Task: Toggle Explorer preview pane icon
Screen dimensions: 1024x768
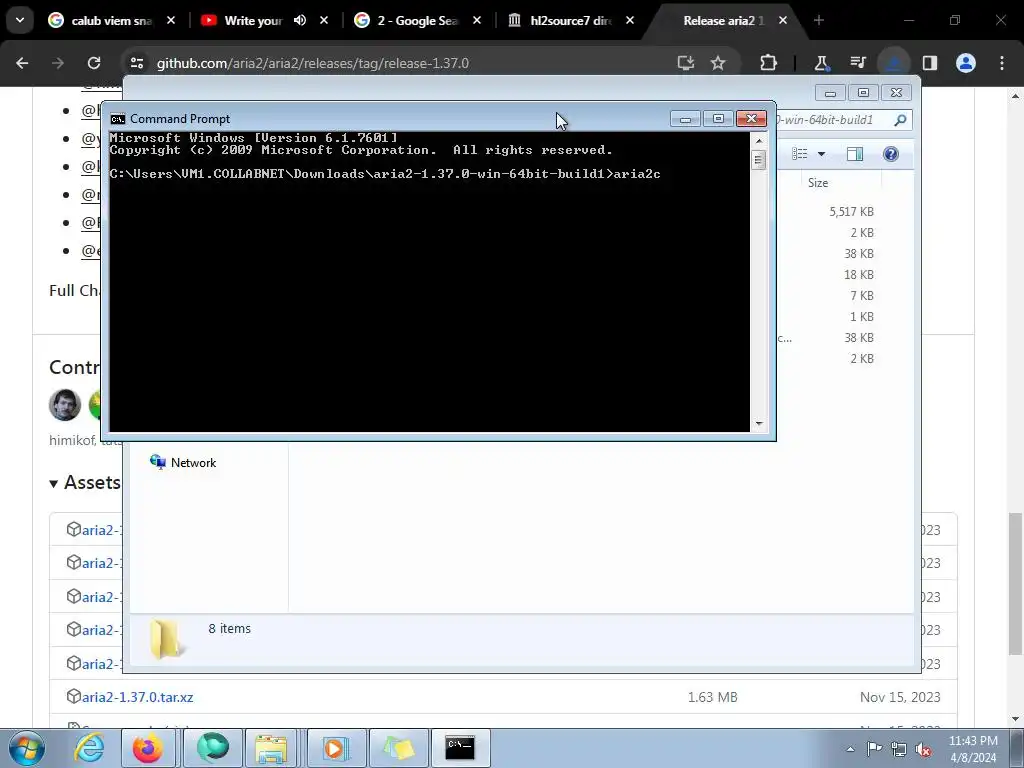Action: [x=854, y=154]
